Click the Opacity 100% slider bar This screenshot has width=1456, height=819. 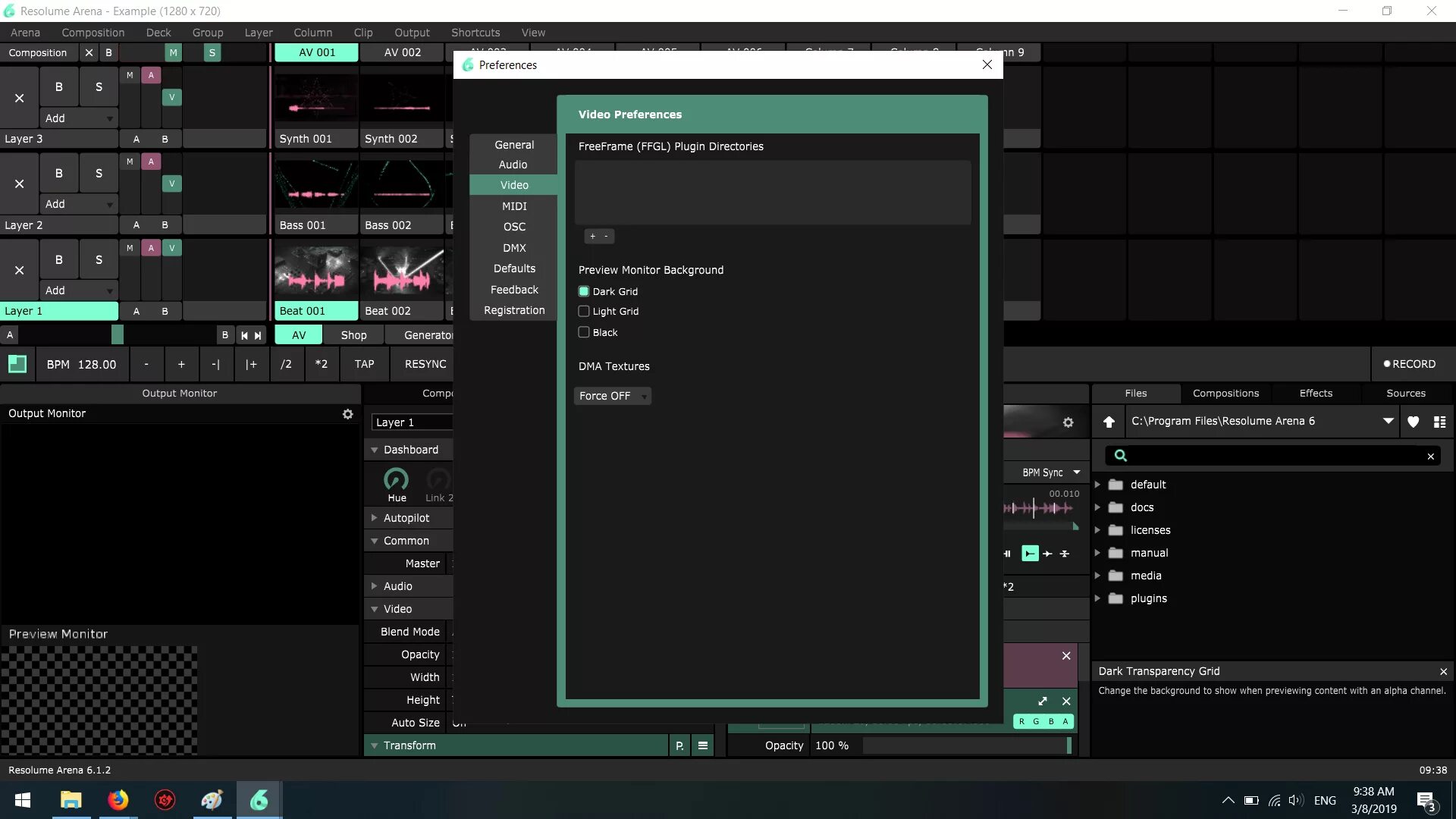(x=966, y=745)
